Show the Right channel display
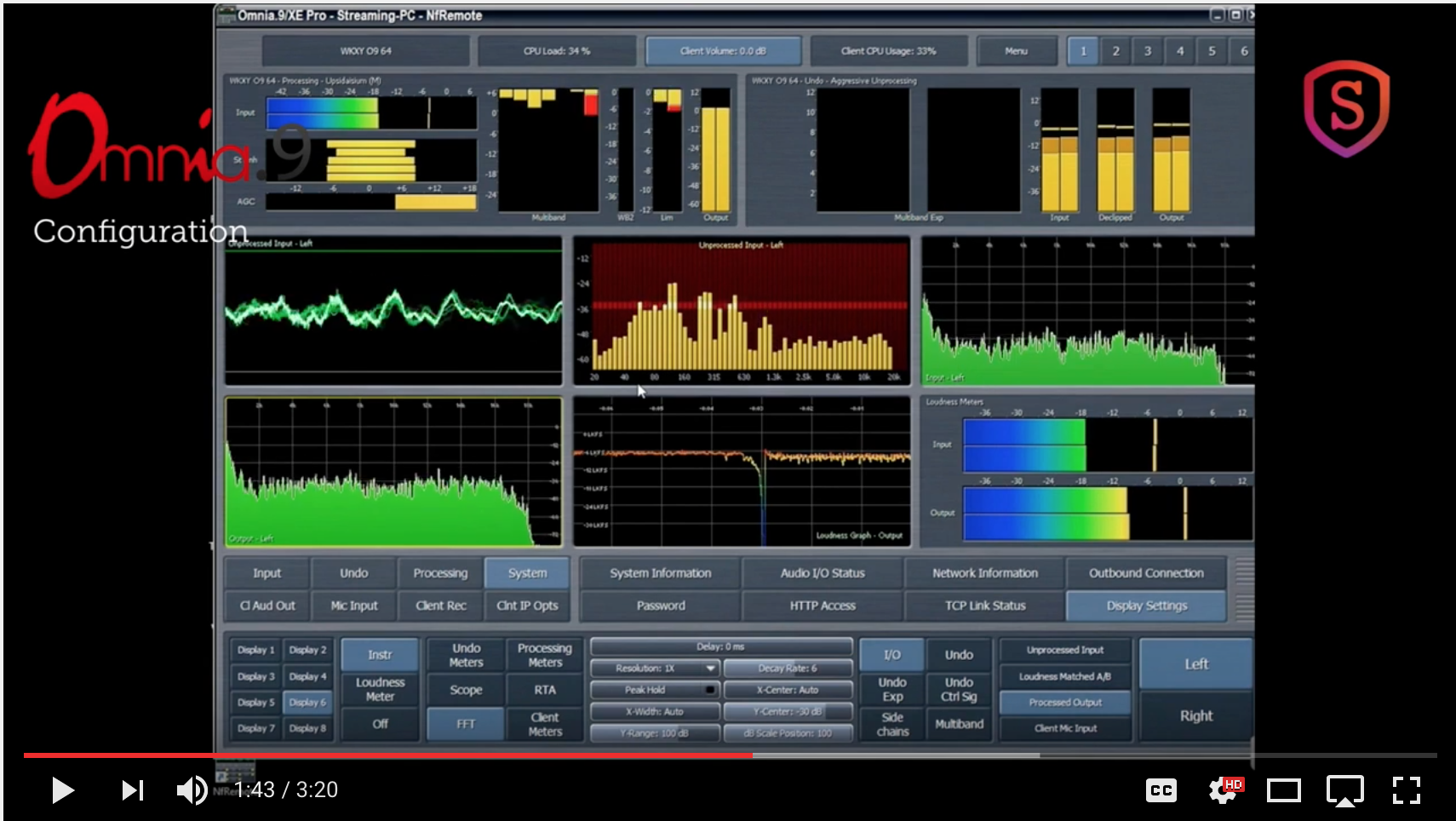Viewport: 1456px width, 821px height. pyautogui.click(x=1195, y=716)
